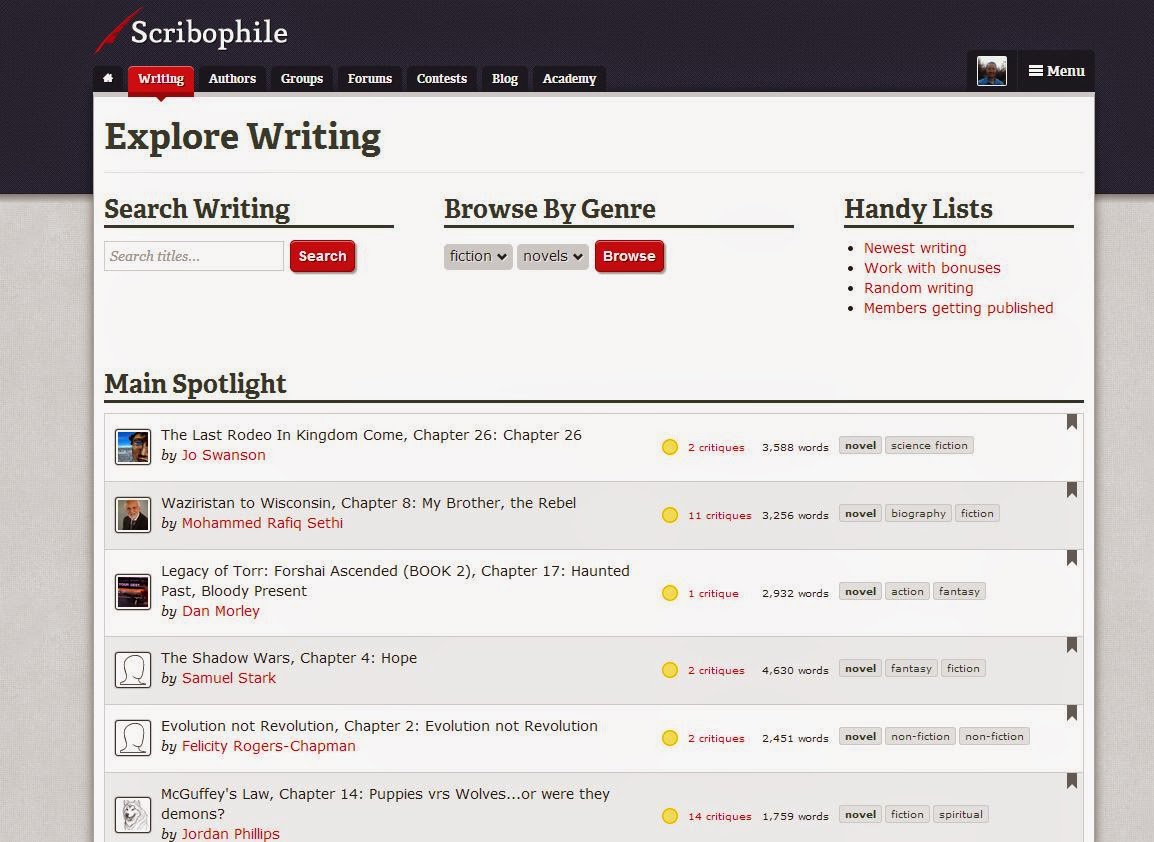
Task: Bookmark "McGuffey's Law" chapter
Action: (x=1071, y=782)
